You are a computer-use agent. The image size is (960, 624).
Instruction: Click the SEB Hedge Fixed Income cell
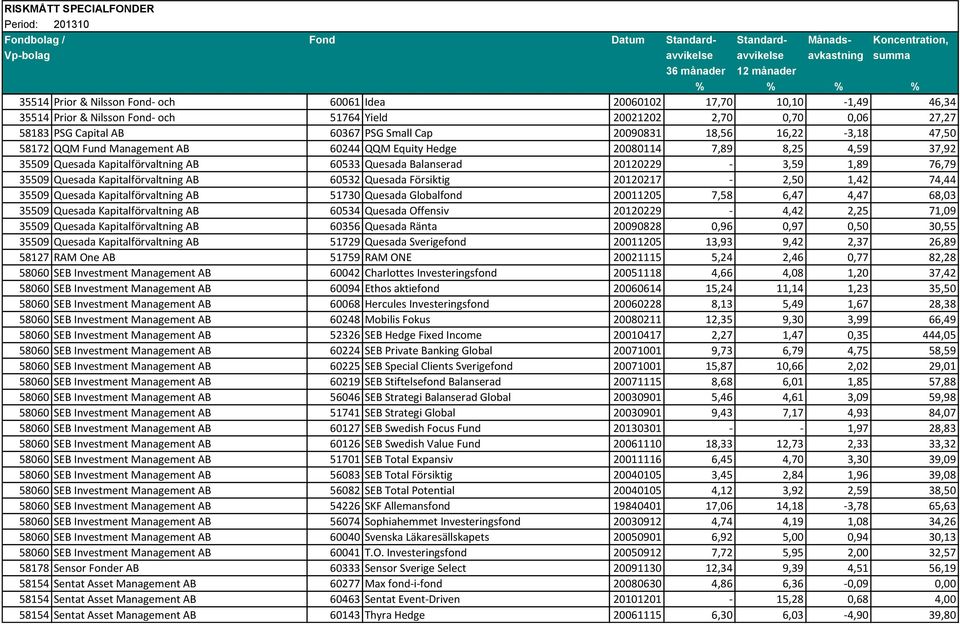[487, 336]
